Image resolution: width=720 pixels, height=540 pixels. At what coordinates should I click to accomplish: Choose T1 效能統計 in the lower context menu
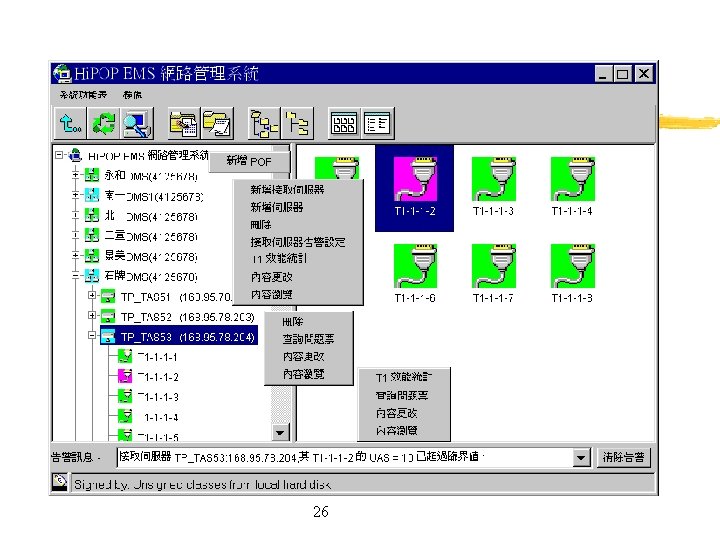(x=404, y=377)
